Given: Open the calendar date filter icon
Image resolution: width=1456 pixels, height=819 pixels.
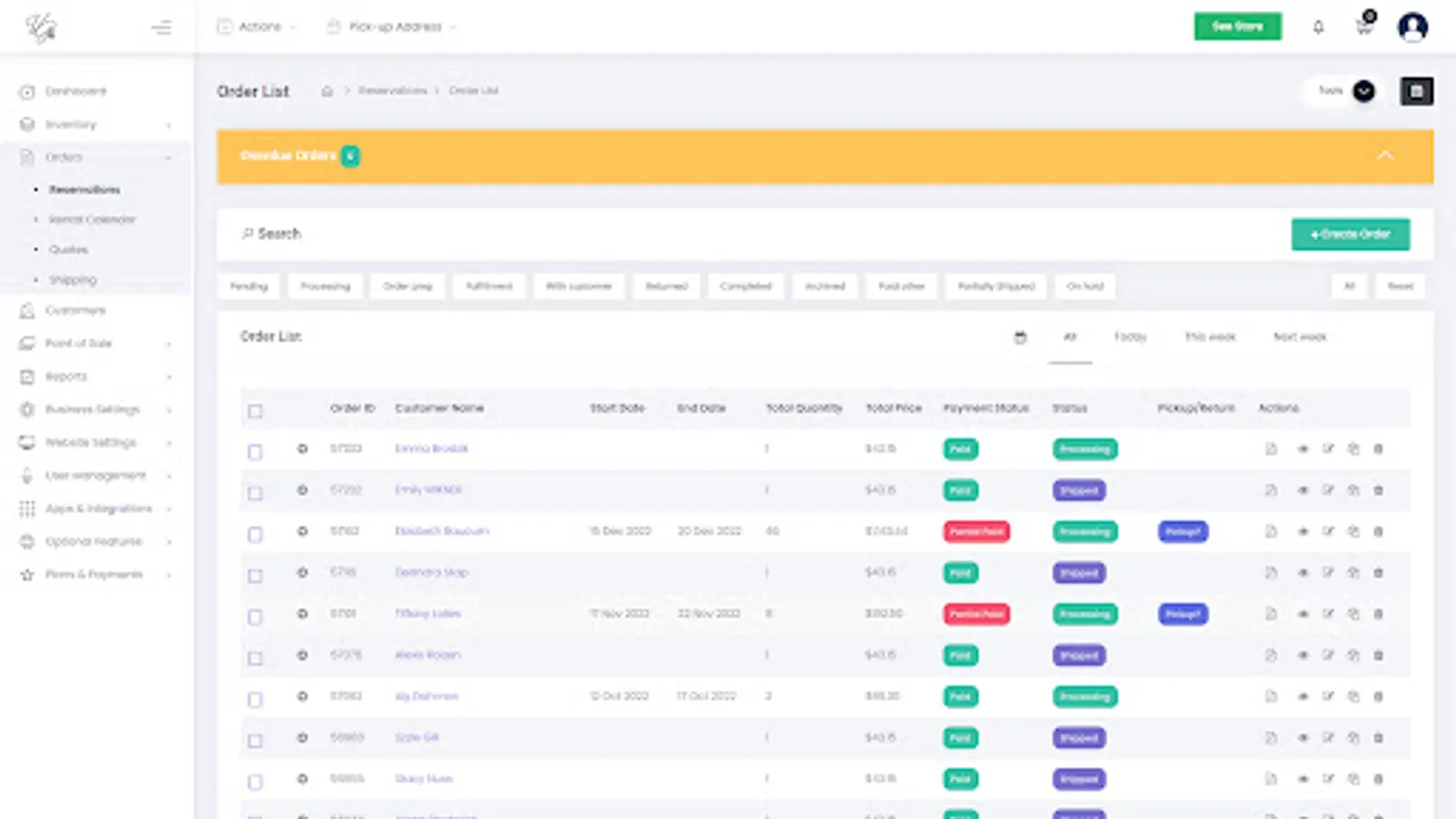Looking at the screenshot, I should point(1020,338).
